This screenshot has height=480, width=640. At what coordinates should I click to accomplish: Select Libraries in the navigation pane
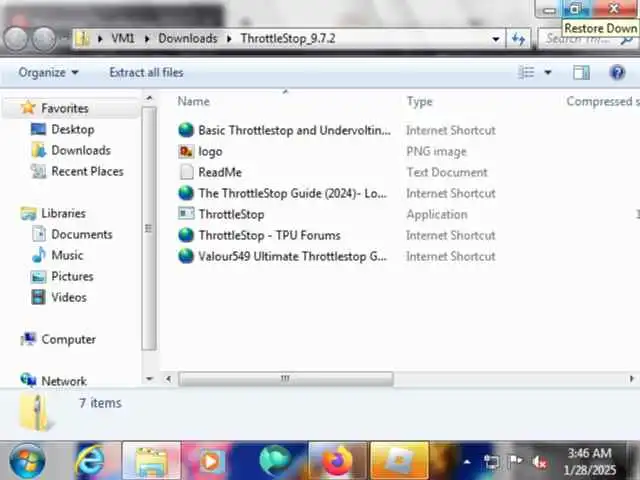[63, 213]
